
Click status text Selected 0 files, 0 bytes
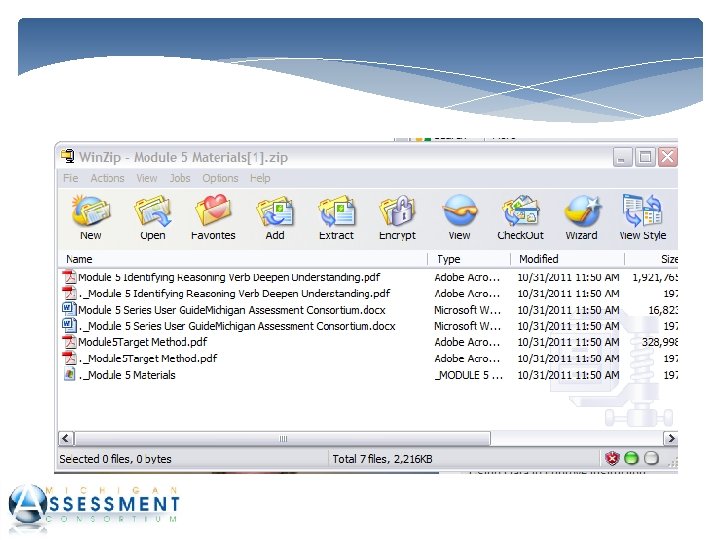[x=115, y=459]
